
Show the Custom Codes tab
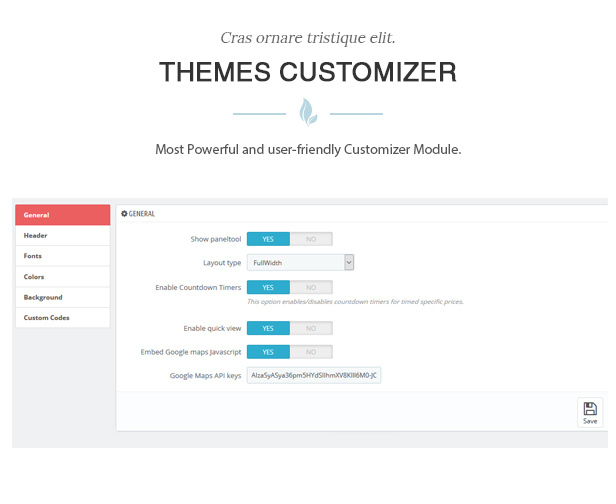coord(62,318)
